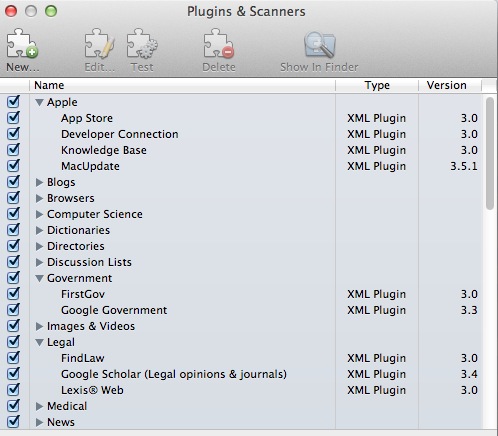The image size is (498, 436).
Task: Disable the FirstGov checkbox
Action: [x=13, y=294]
